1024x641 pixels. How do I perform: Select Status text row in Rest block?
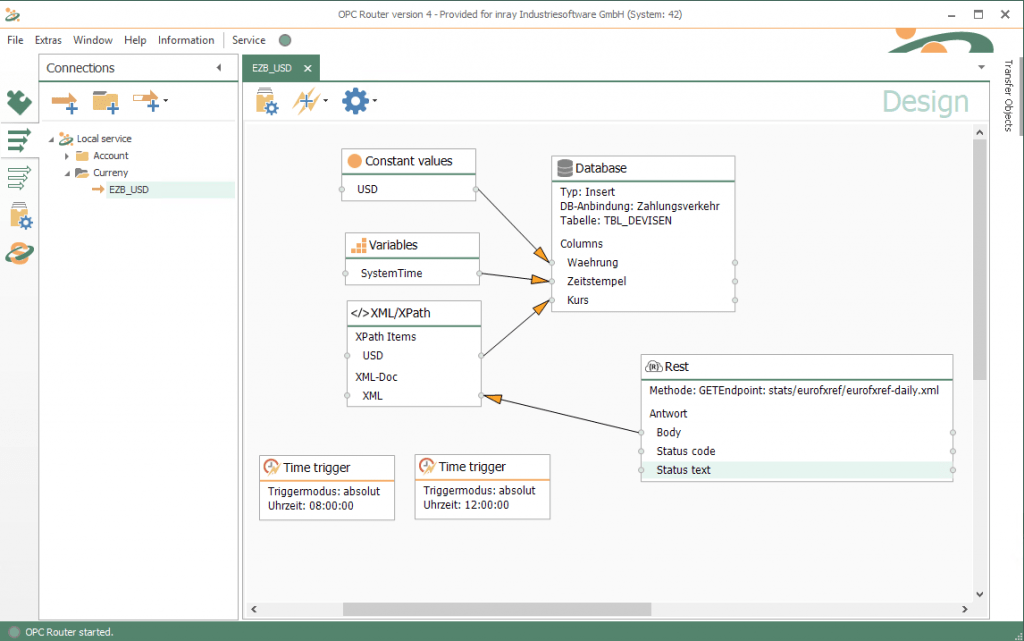pos(797,470)
